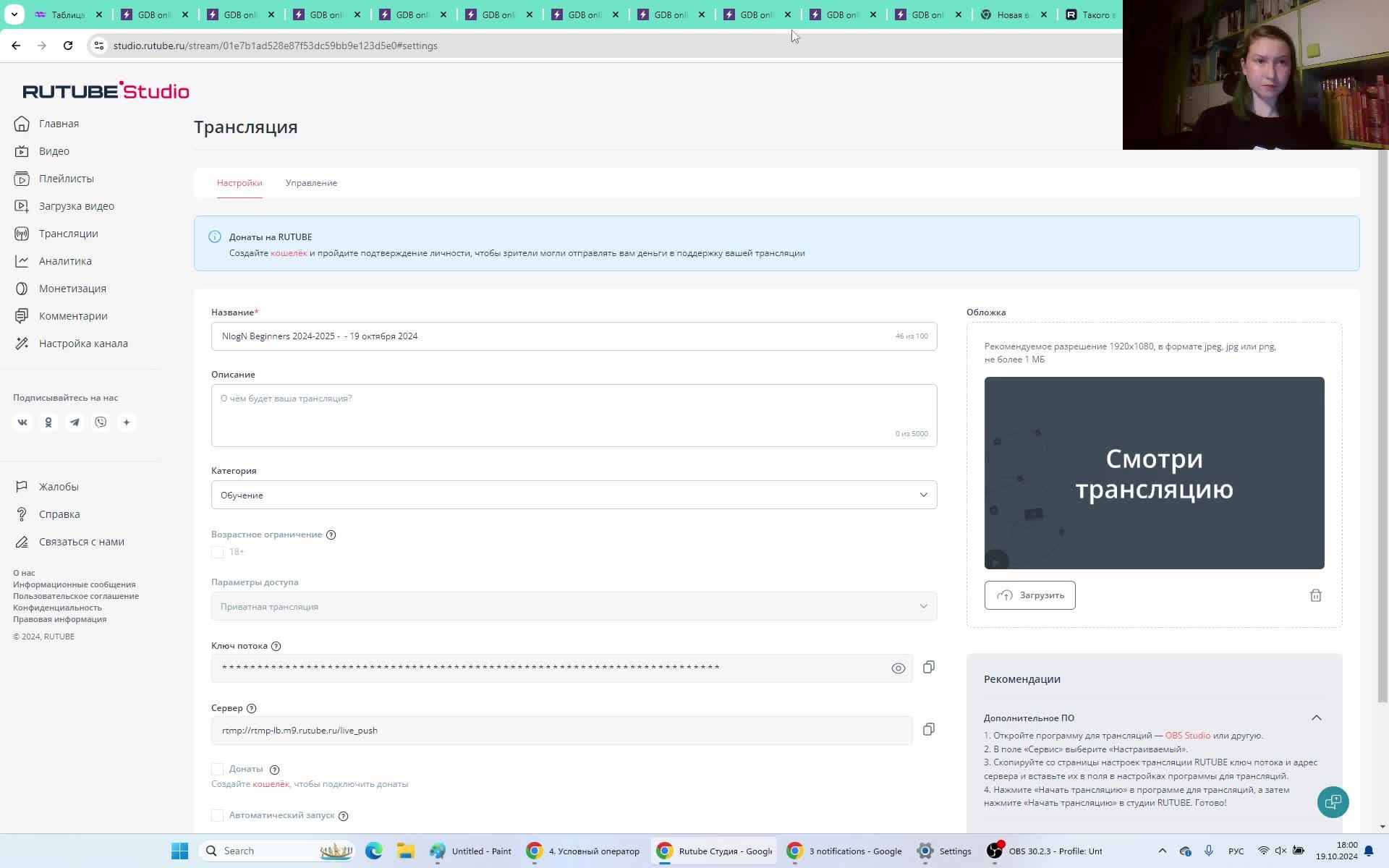Image resolution: width=1389 pixels, height=868 pixels.
Task: Open the VK social link icon
Action: point(22,422)
